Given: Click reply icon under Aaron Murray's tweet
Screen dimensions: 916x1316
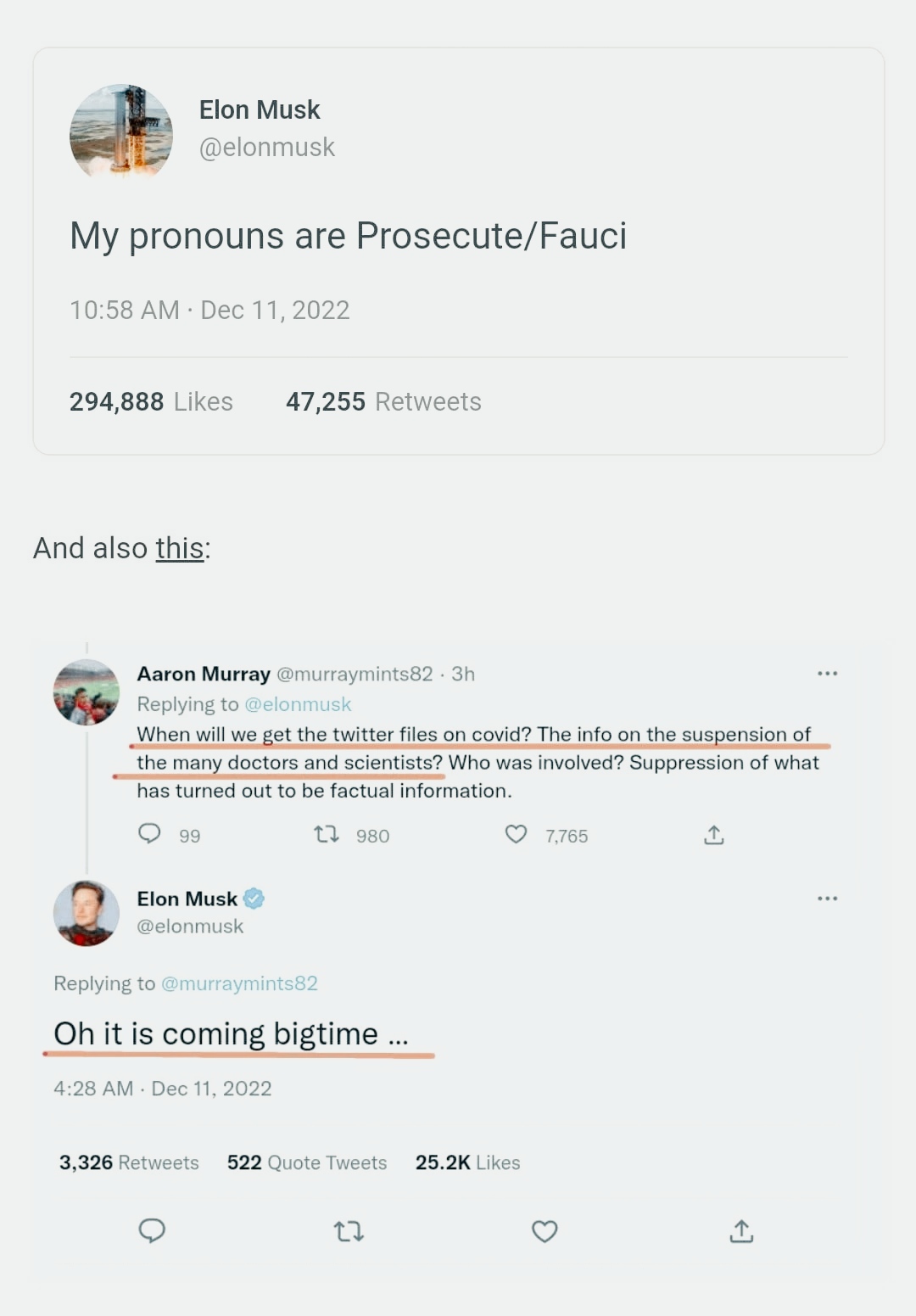Looking at the screenshot, I should (149, 834).
